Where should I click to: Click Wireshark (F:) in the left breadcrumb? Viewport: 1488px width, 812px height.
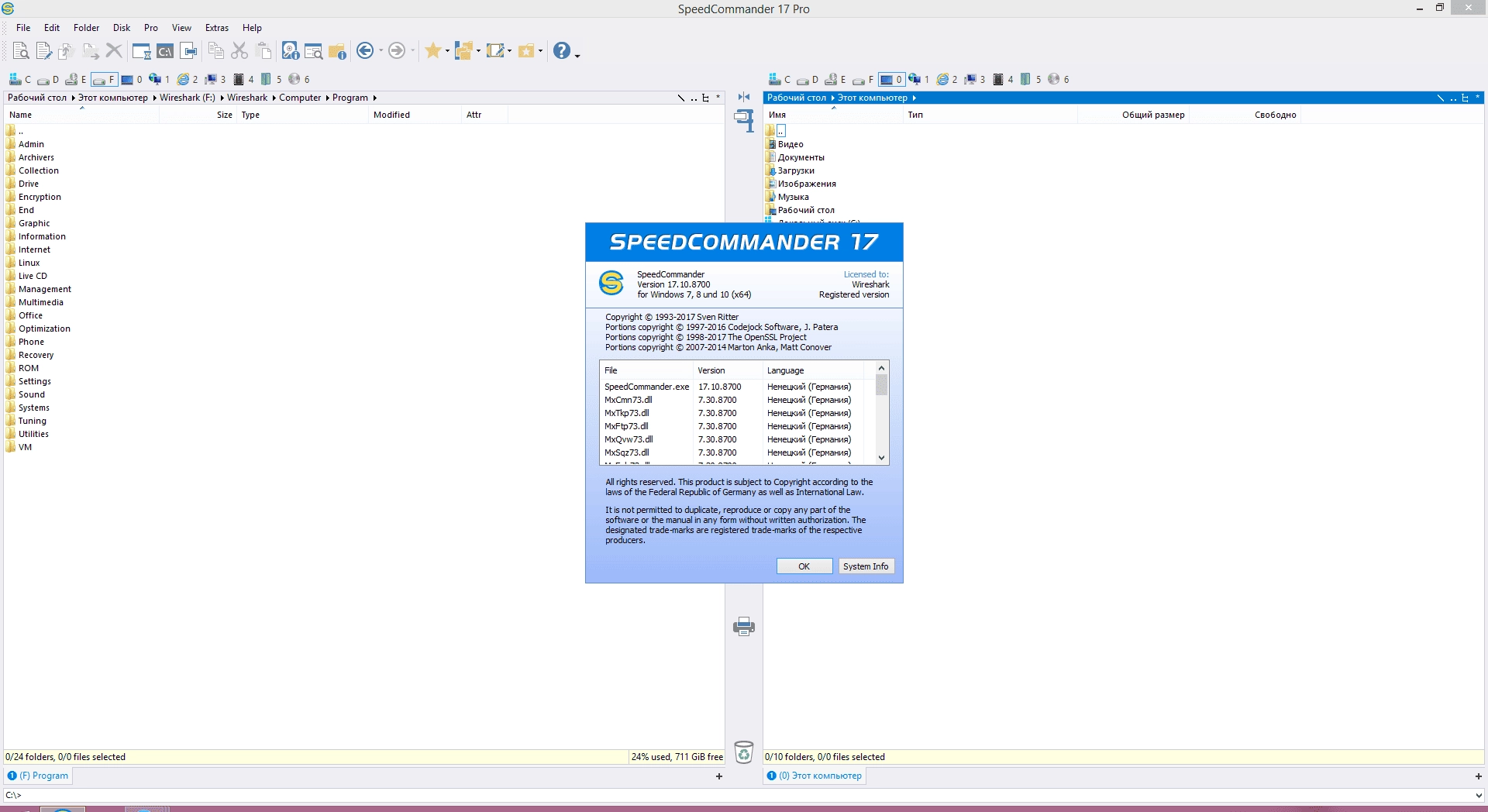pos(188,98)
